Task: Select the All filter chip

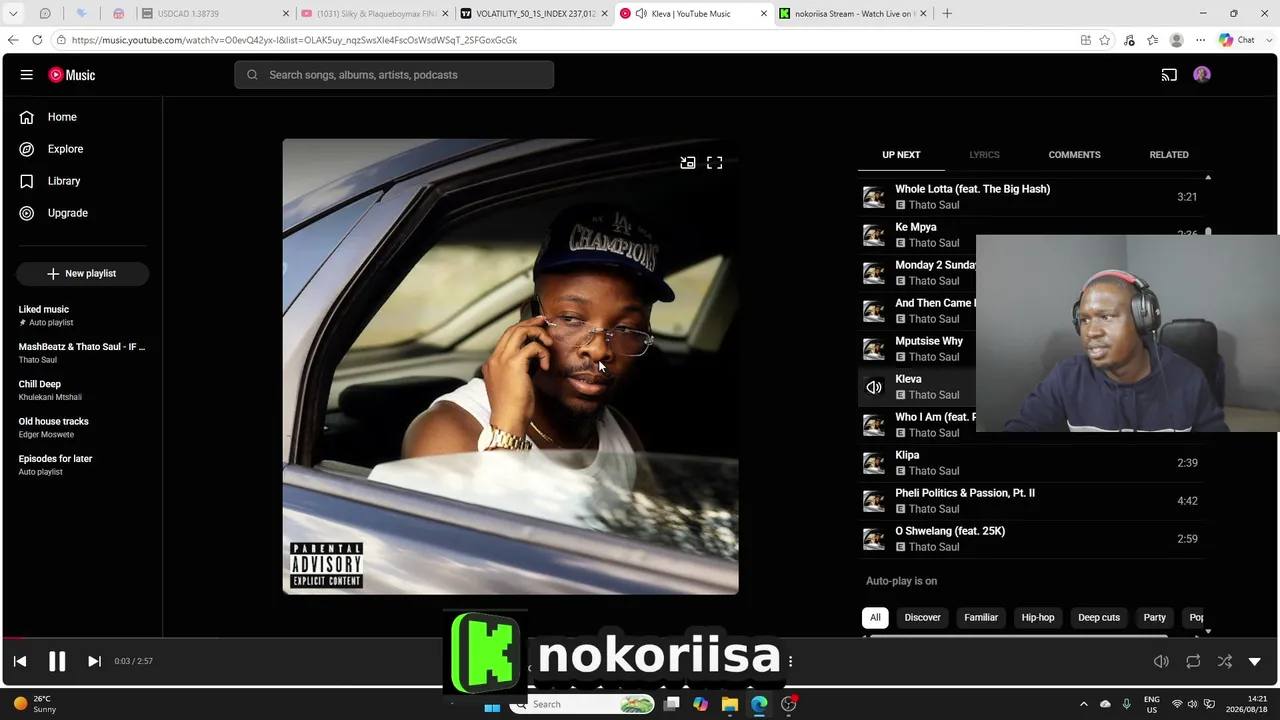Action: [x=875, y=618]
